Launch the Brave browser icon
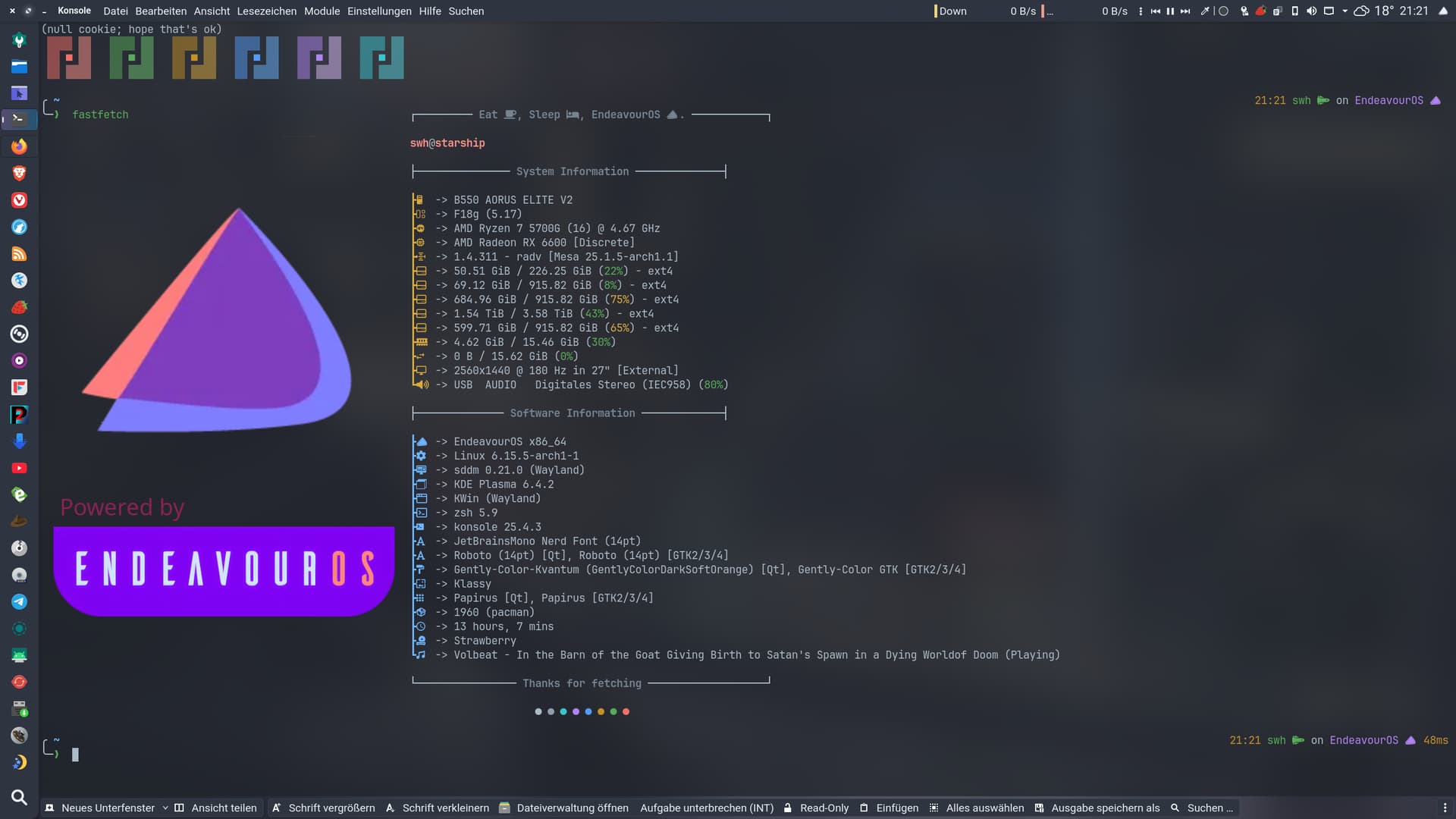The width and height of the screenshot is (1456, 819). pos(19,174)
